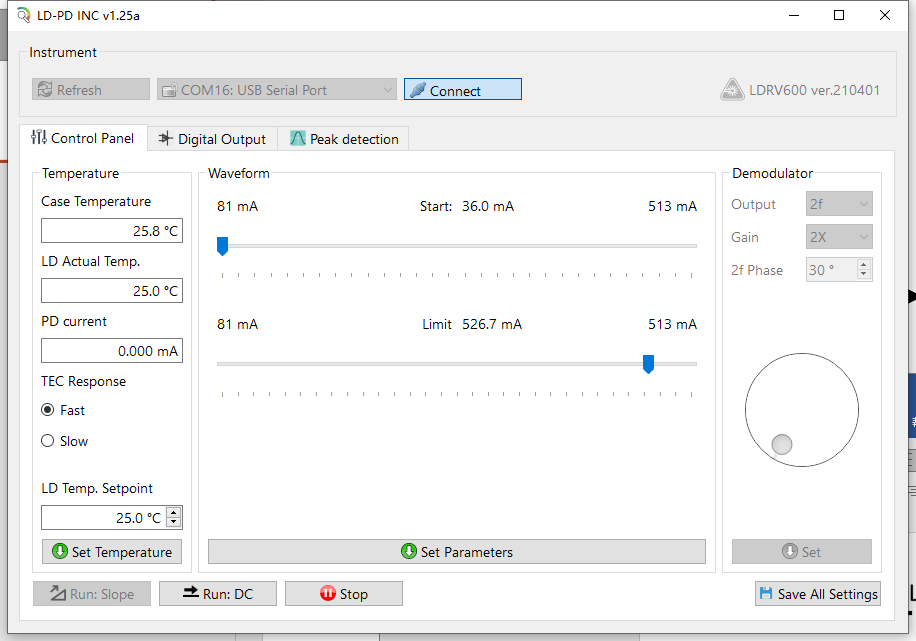Screen dimensions: 916x641
Task: Click the red Stop button
Action: (x=343, y=594)
